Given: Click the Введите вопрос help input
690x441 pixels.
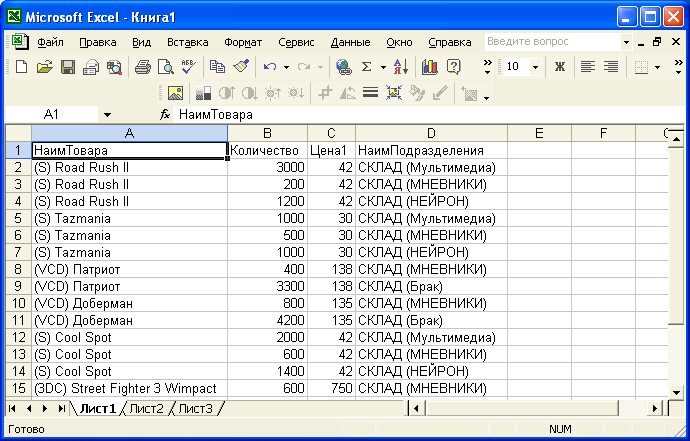Looking at the screenshot, I should click(x=553, y=42).
